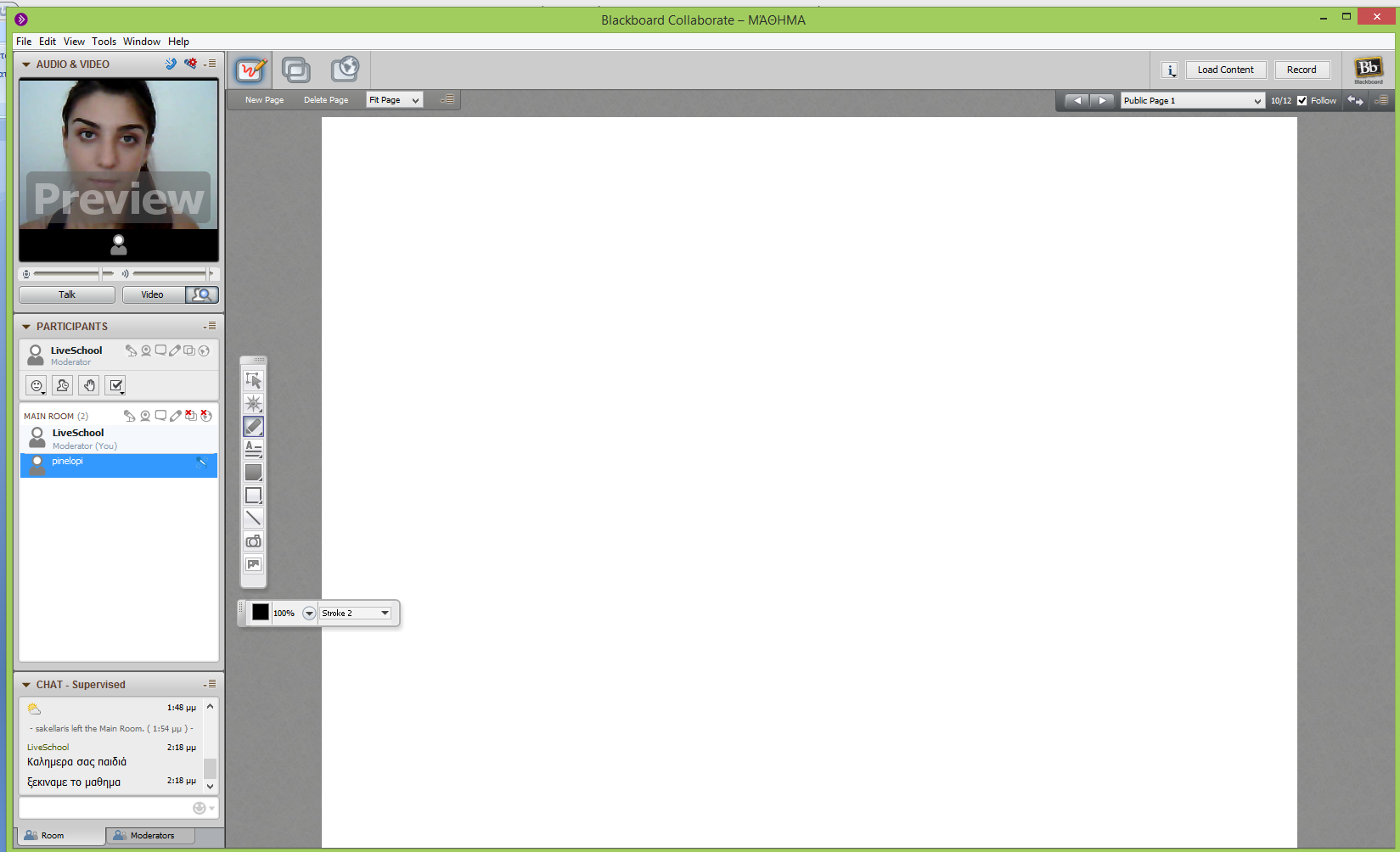This screenshot has height=852, width=1400.
Task: Collapse the Participants panel
Action: click(x=26, y=327)
